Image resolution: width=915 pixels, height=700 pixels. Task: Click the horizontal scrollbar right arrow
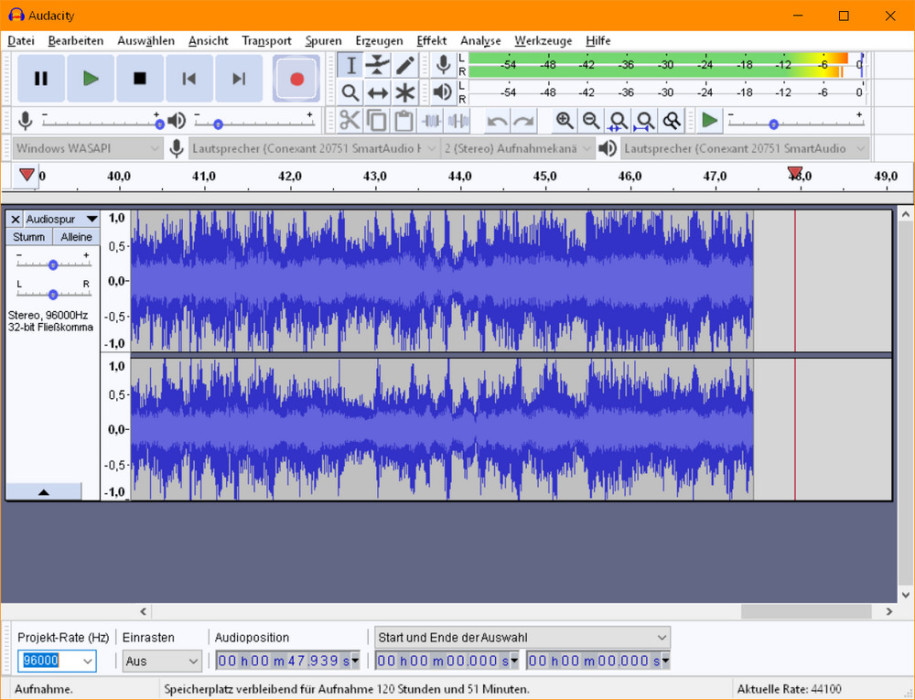889,611
